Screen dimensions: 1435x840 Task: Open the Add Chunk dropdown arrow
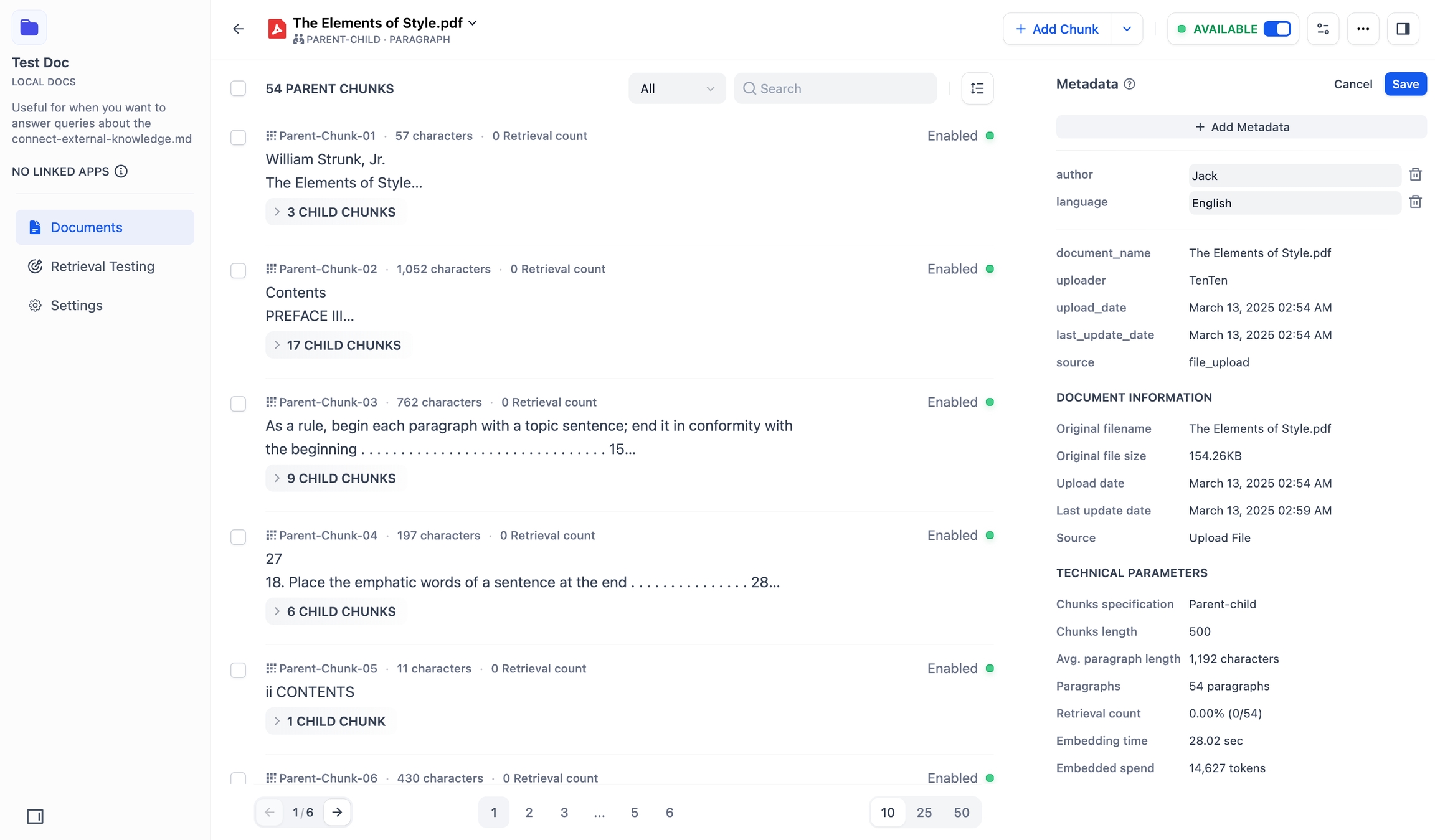tap(1127, 29)
